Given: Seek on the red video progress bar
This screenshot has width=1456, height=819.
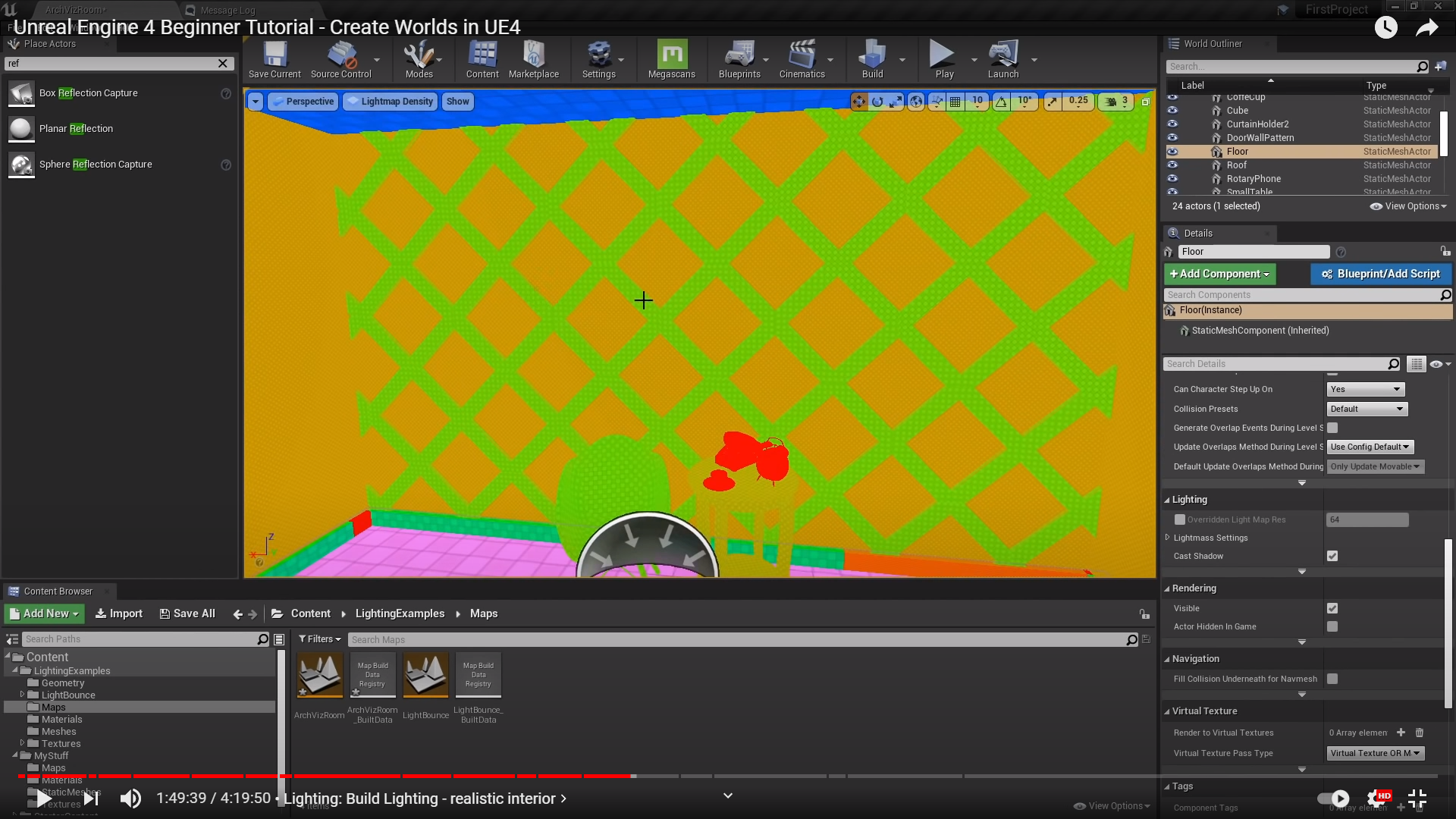Looking at the screenshot, I should pos(455,776).
